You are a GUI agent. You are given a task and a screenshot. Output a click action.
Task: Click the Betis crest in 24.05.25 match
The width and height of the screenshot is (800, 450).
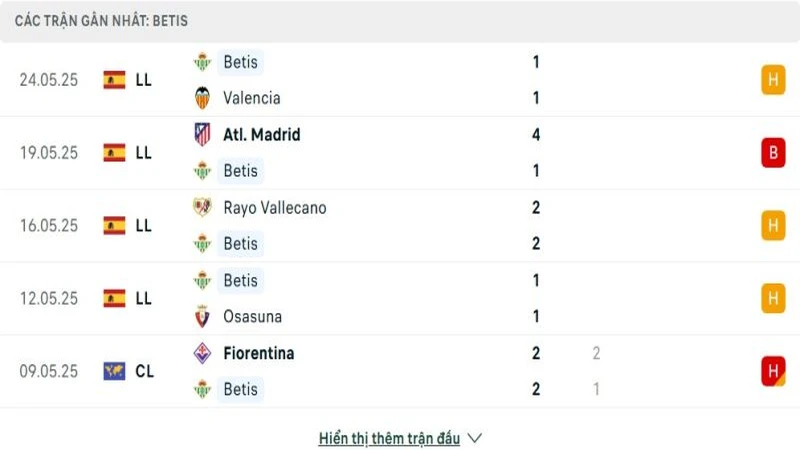(202, 62)
